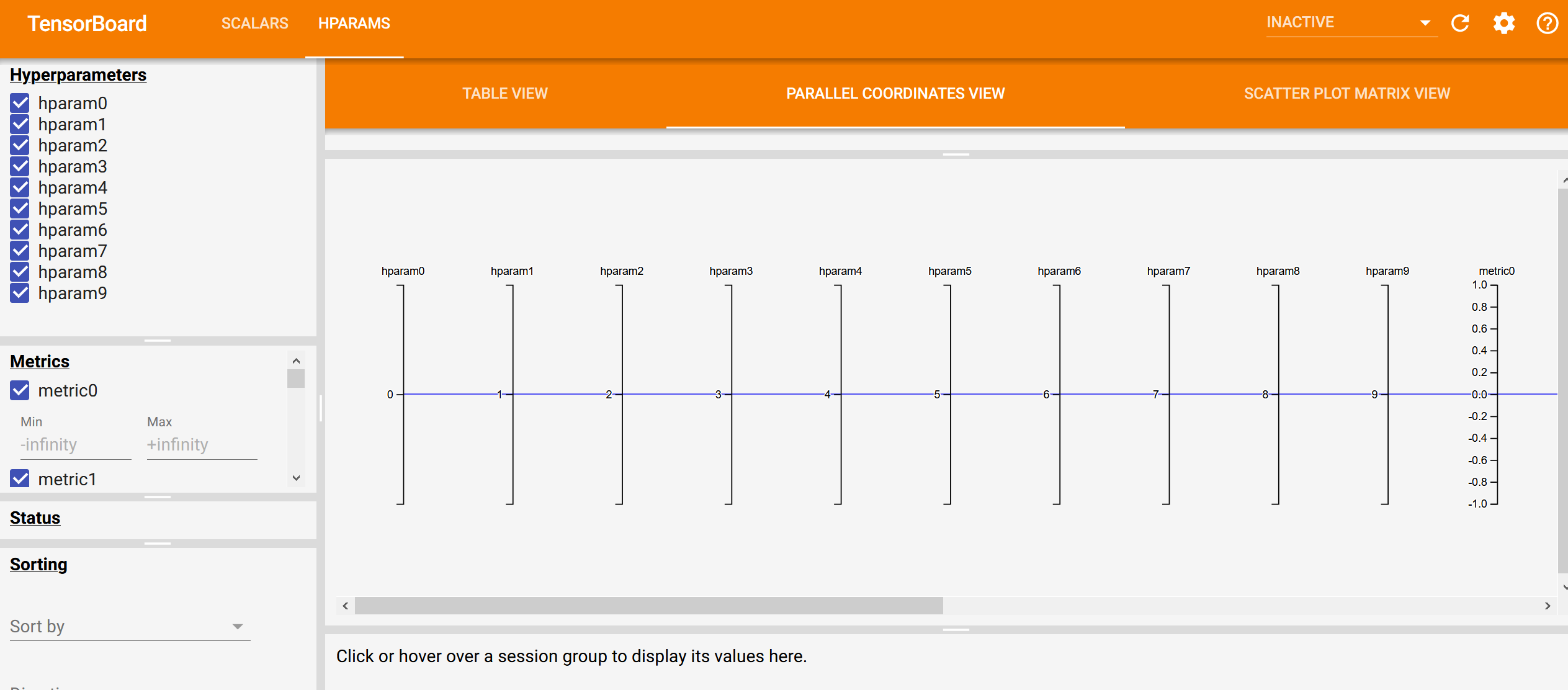The image size is (1568, 690).
Task: Disable hparam5 in Hyperparameters list
Action: point(19,208)
